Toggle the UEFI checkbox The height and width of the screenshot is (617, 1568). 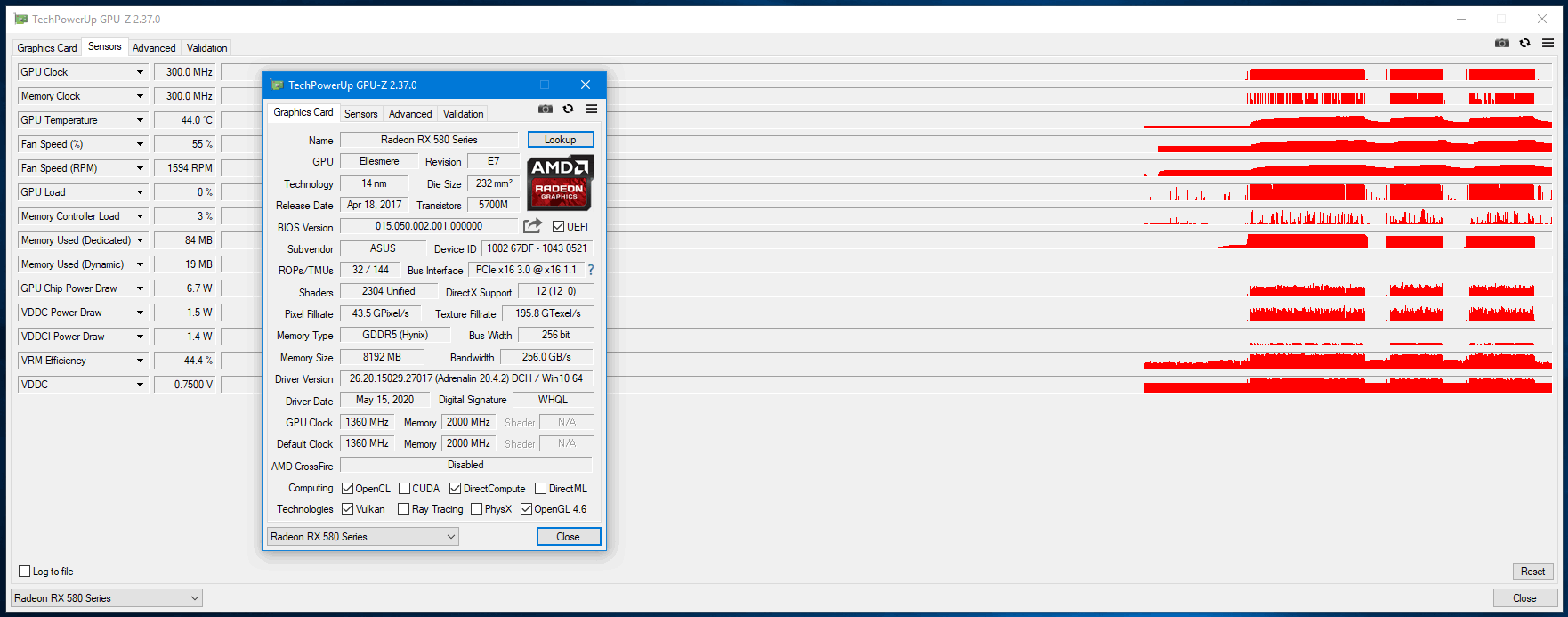[558, 227]
